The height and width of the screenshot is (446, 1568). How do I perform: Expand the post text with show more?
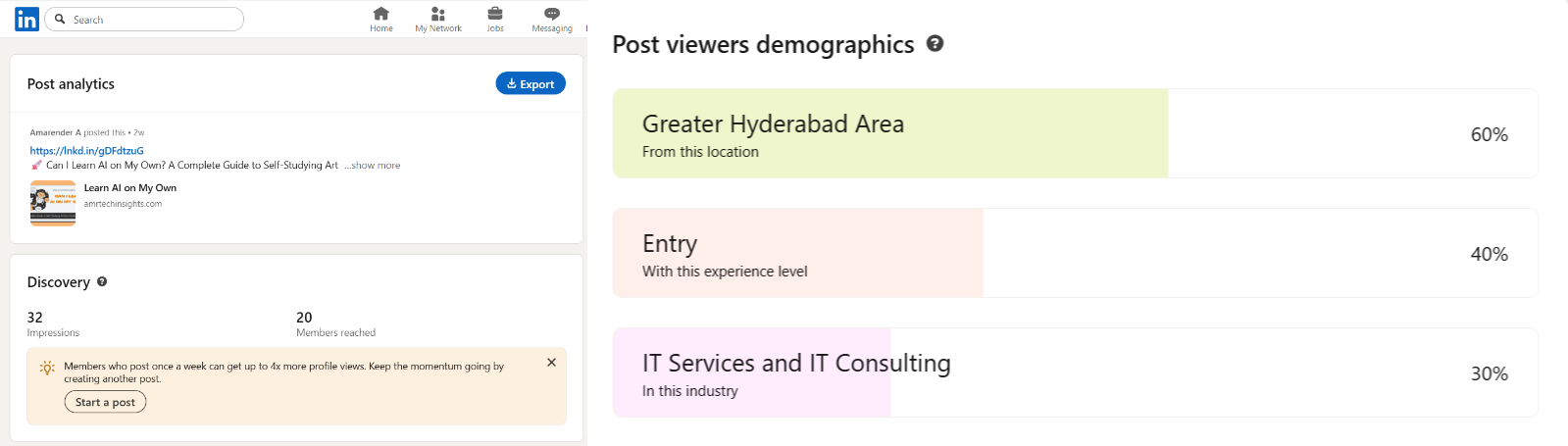point(376,166)
